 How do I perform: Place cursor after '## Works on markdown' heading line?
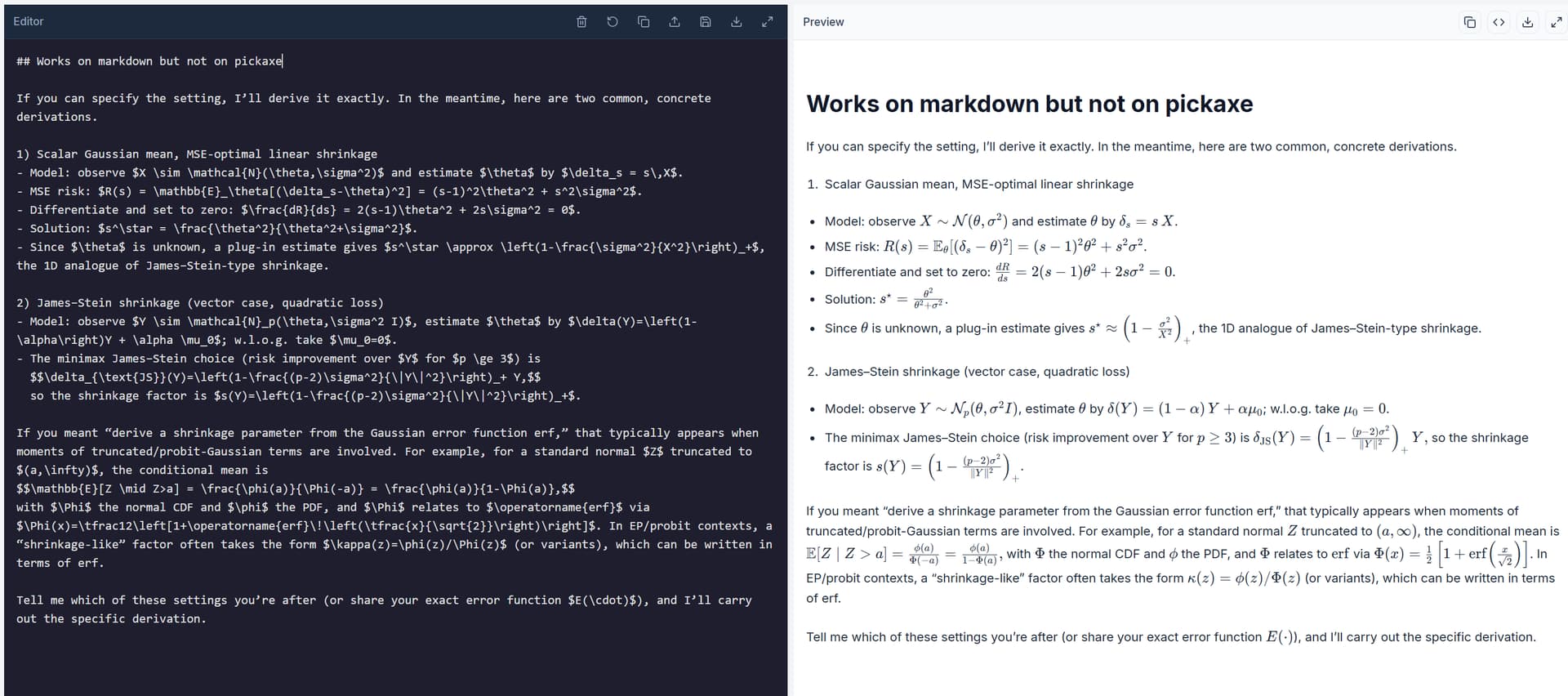click(283, 61)
